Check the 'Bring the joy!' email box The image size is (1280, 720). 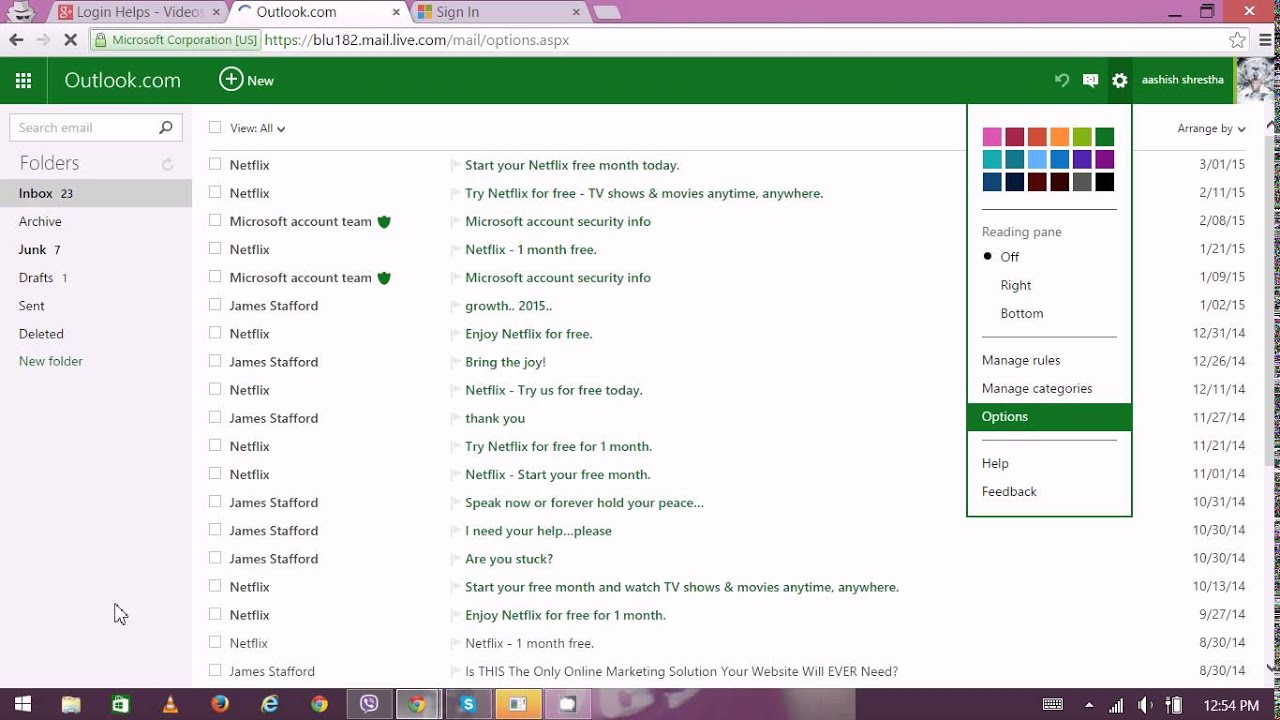click(x=215, y=361)
